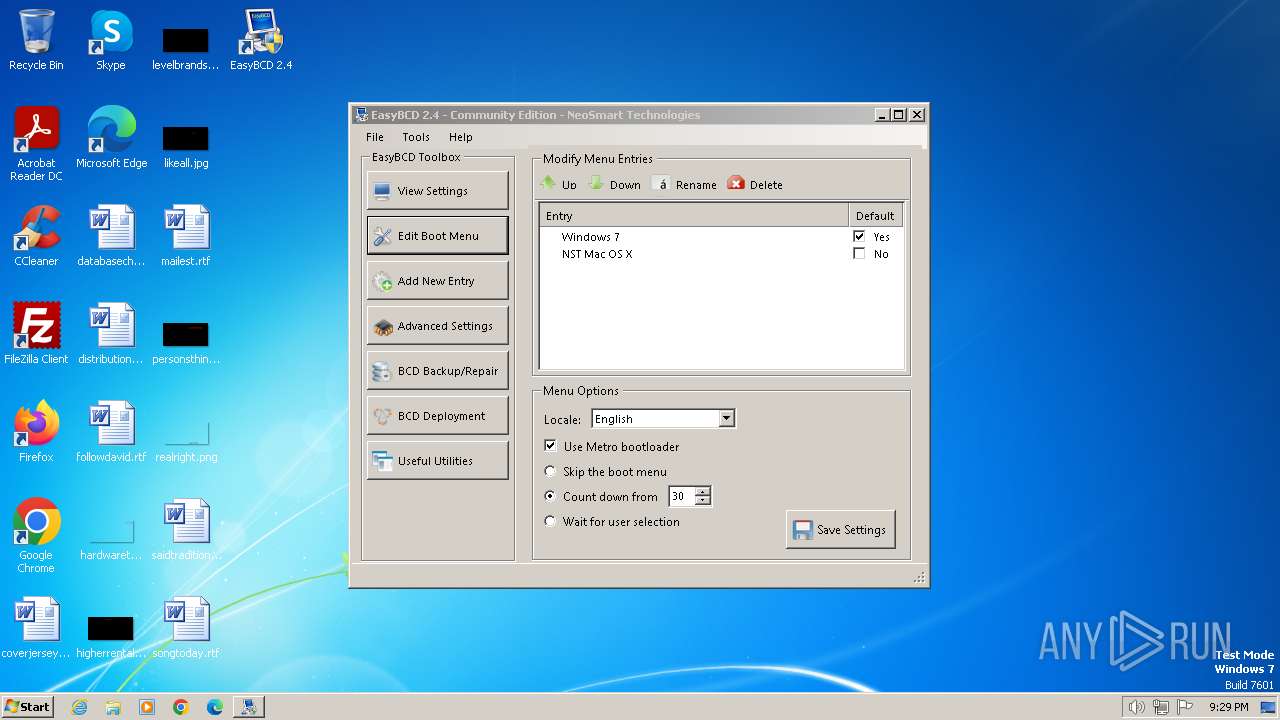Click the Default column header
The height and width of the screenshot is (720, 1280).
click(875, 216)
